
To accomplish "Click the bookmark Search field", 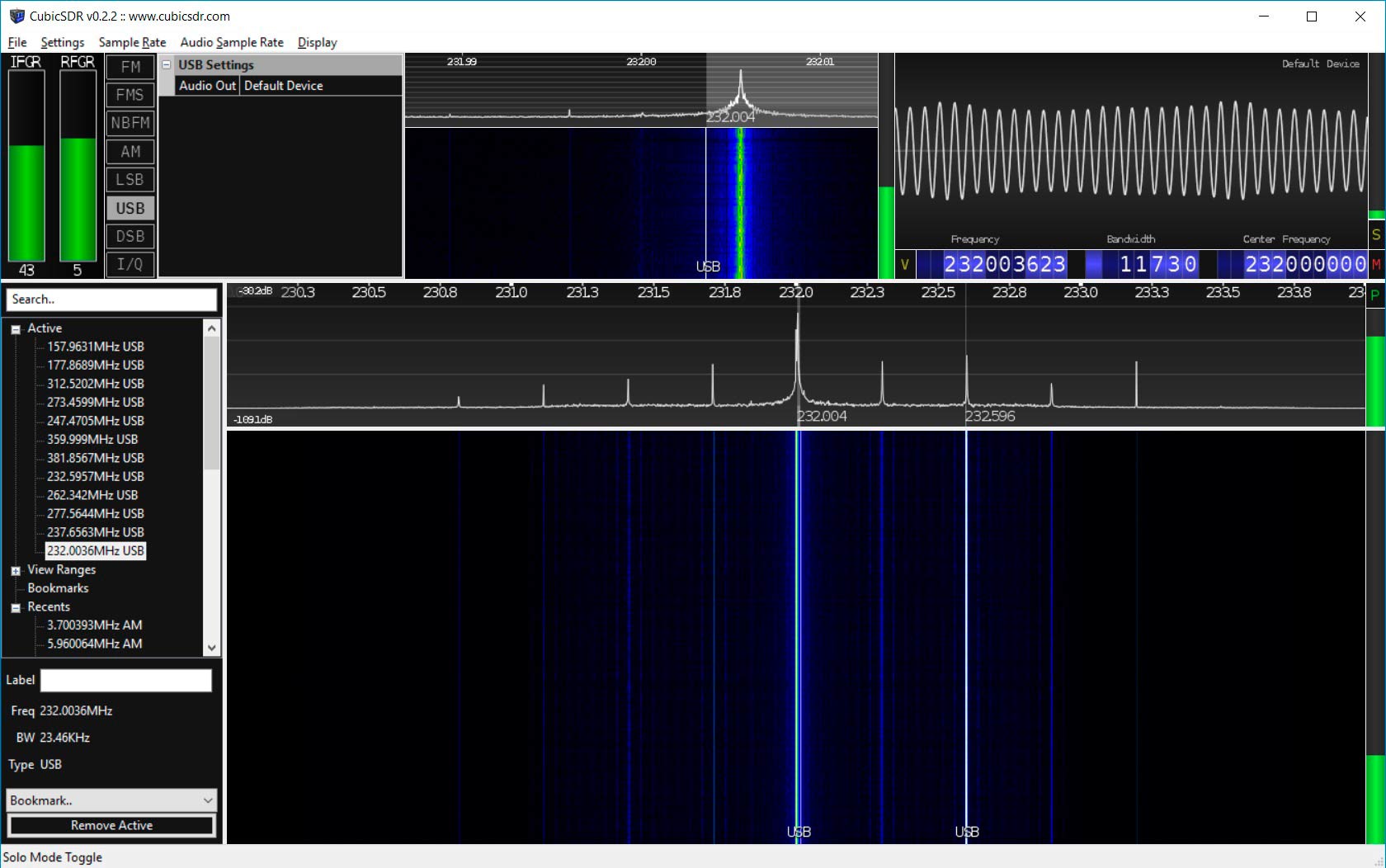I will (111, 300).
